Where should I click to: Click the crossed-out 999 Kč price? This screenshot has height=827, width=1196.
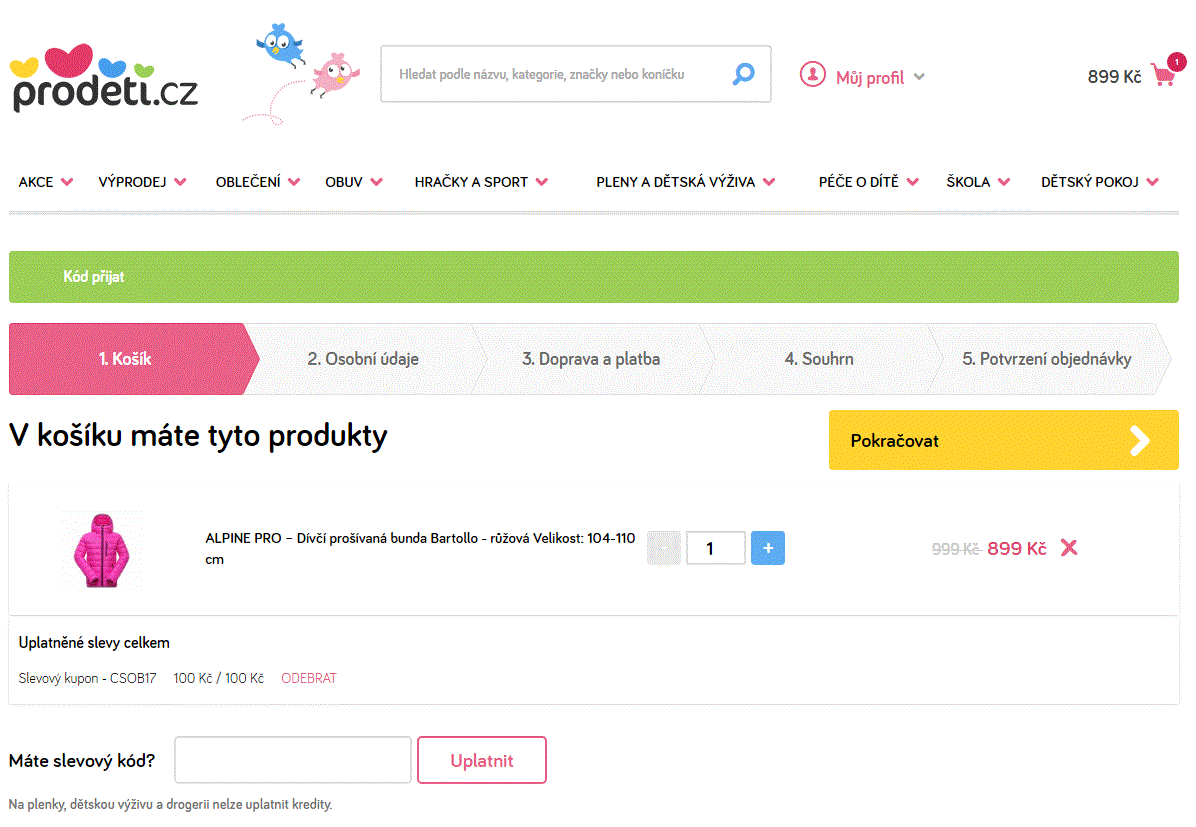point(956,549)
